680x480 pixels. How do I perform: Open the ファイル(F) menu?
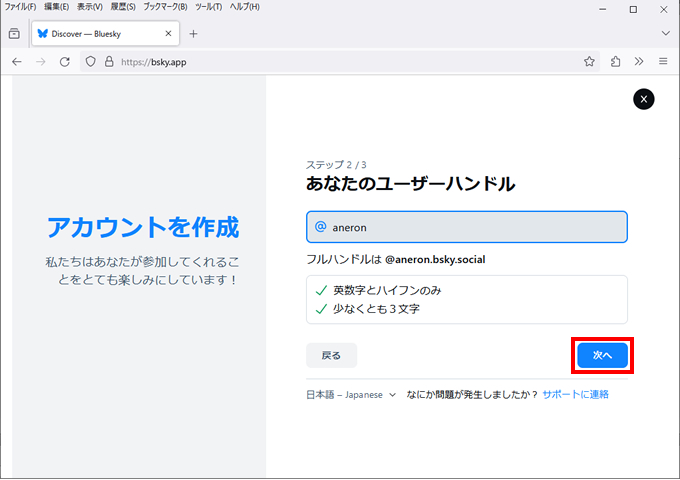click(x=20, y=7)
